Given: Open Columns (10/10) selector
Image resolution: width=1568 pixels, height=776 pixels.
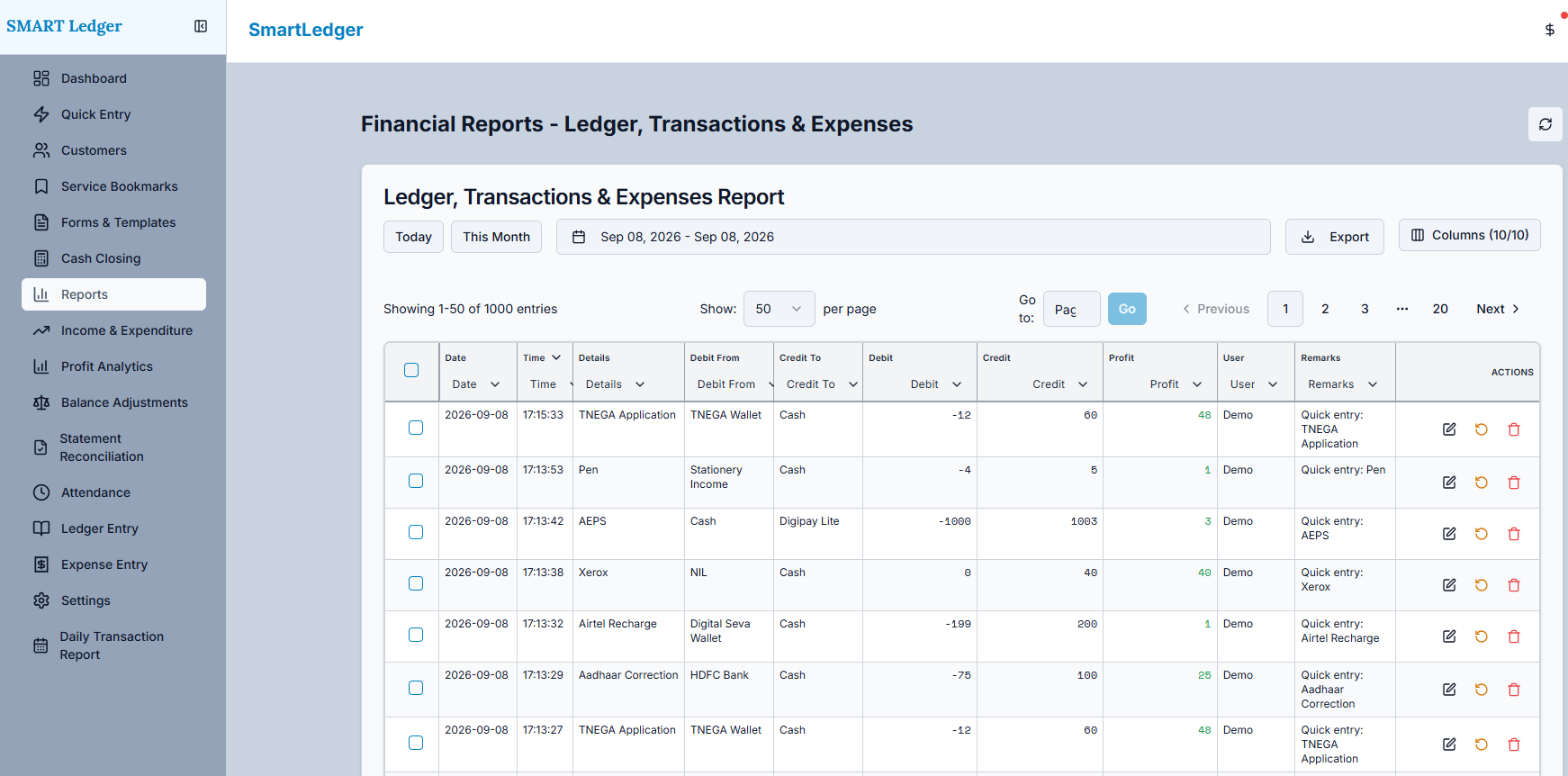Looking at the screenshot, I should point(1470,235).
